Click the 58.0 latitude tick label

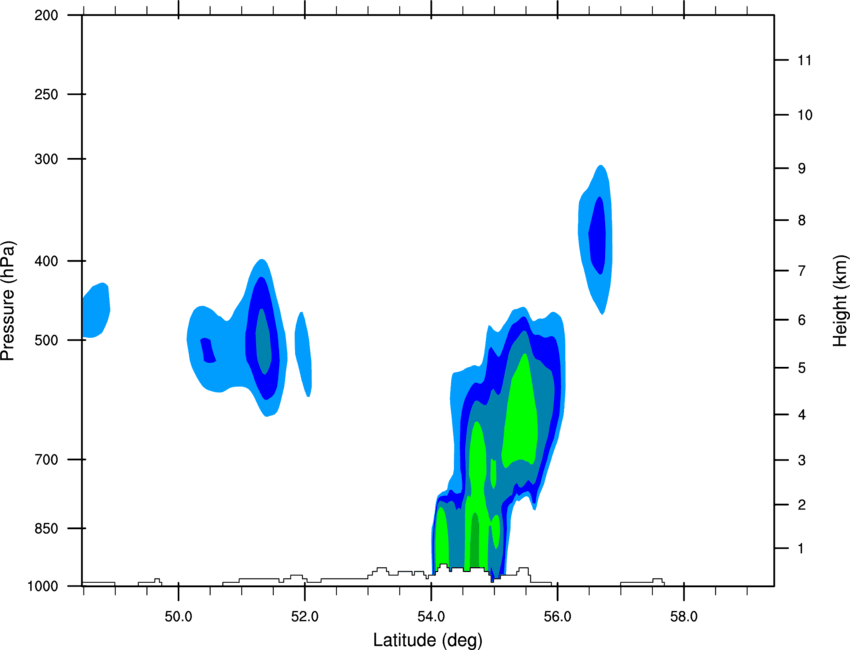pyautogui.click(x=684, y=617)
